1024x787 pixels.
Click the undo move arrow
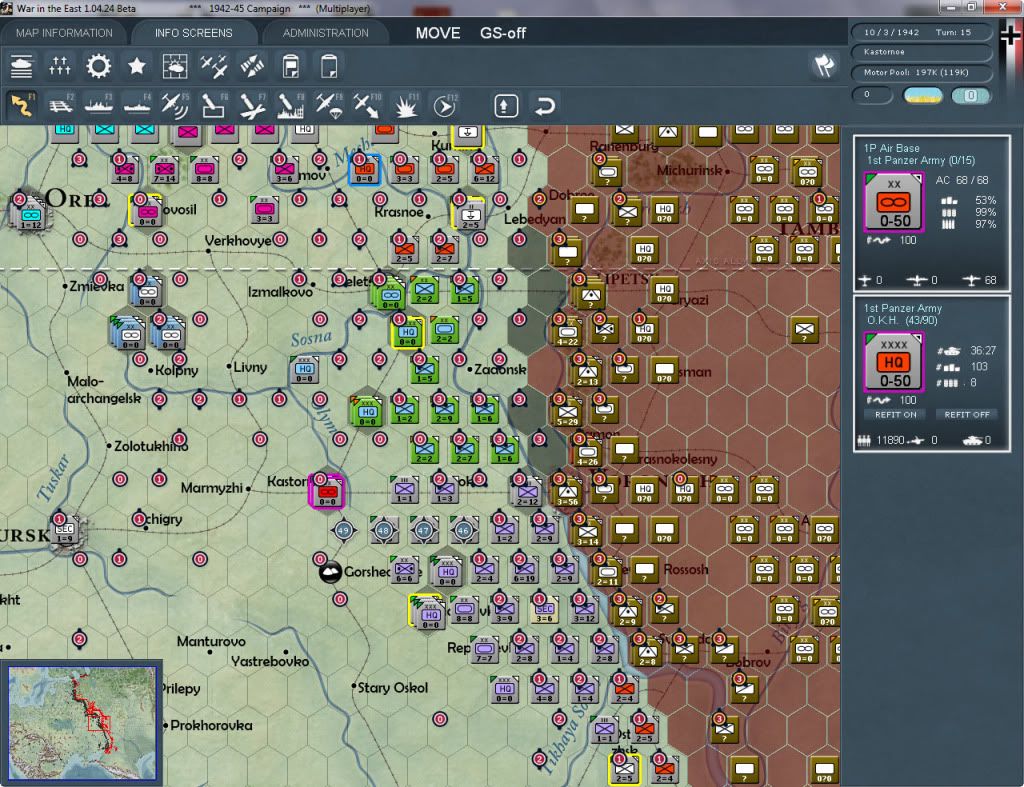(x=544, y=106)
